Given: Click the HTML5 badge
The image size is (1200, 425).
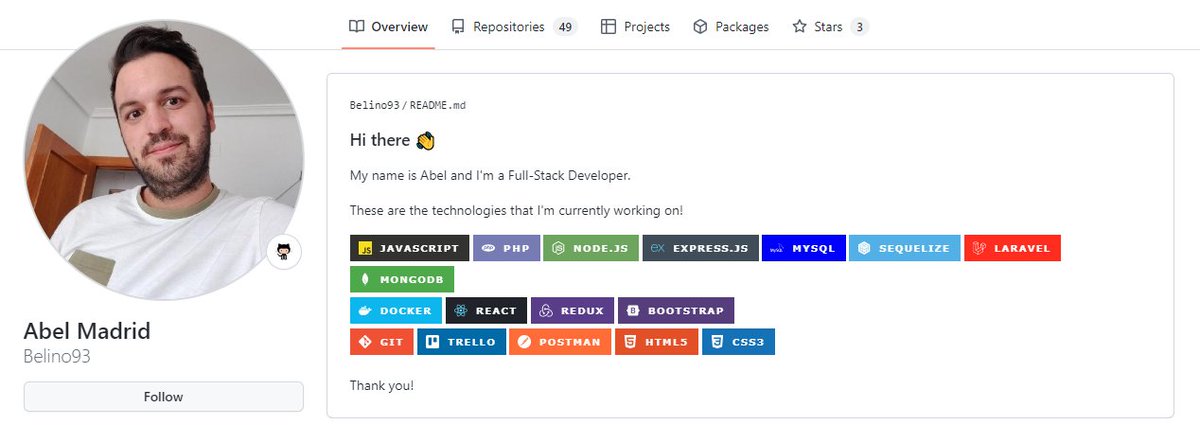Looking at the screenshot, I should 656,341.
